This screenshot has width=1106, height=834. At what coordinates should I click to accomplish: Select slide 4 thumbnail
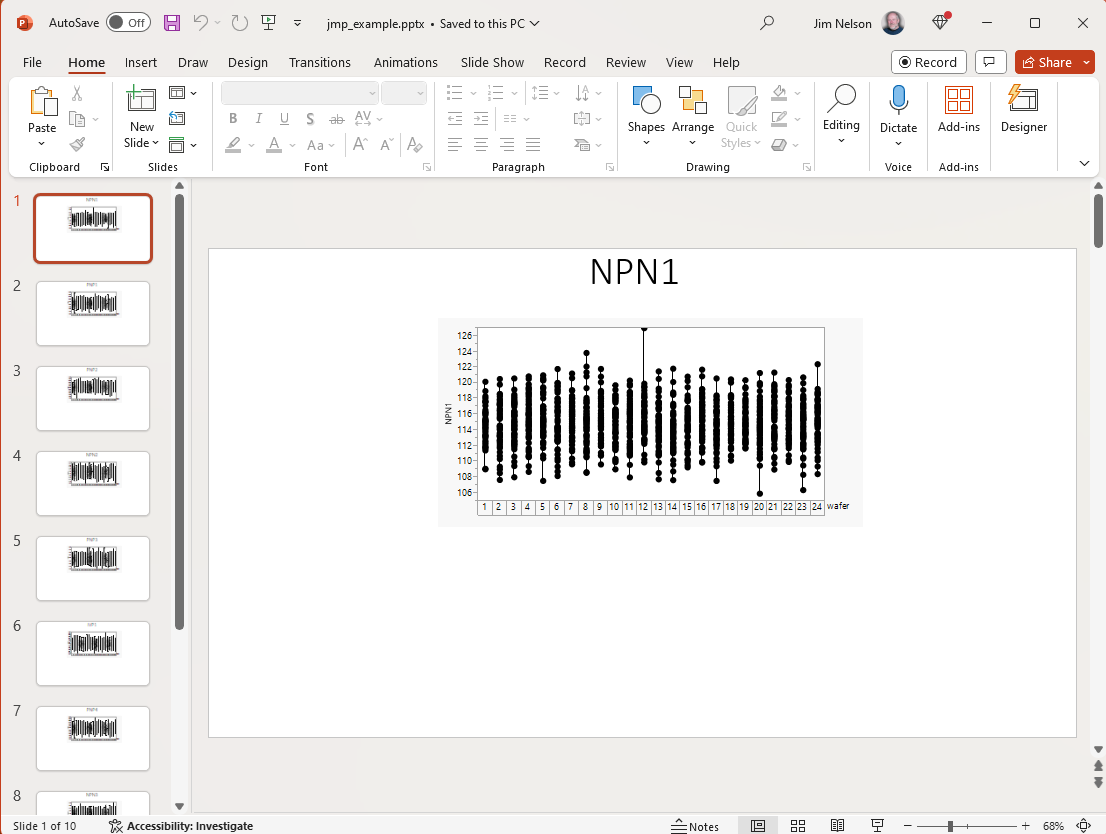coord(93,483)
